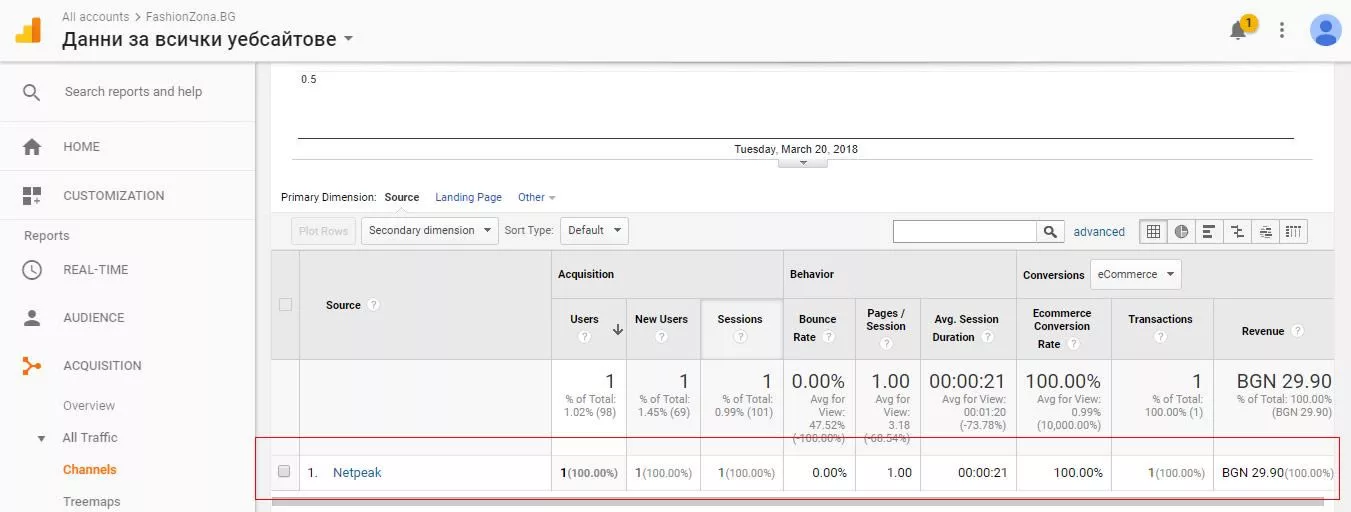The width and height of the screenshot is (1351, 512).
Task: Switch to Data table view icon
Action: [x=1153, y=231]
